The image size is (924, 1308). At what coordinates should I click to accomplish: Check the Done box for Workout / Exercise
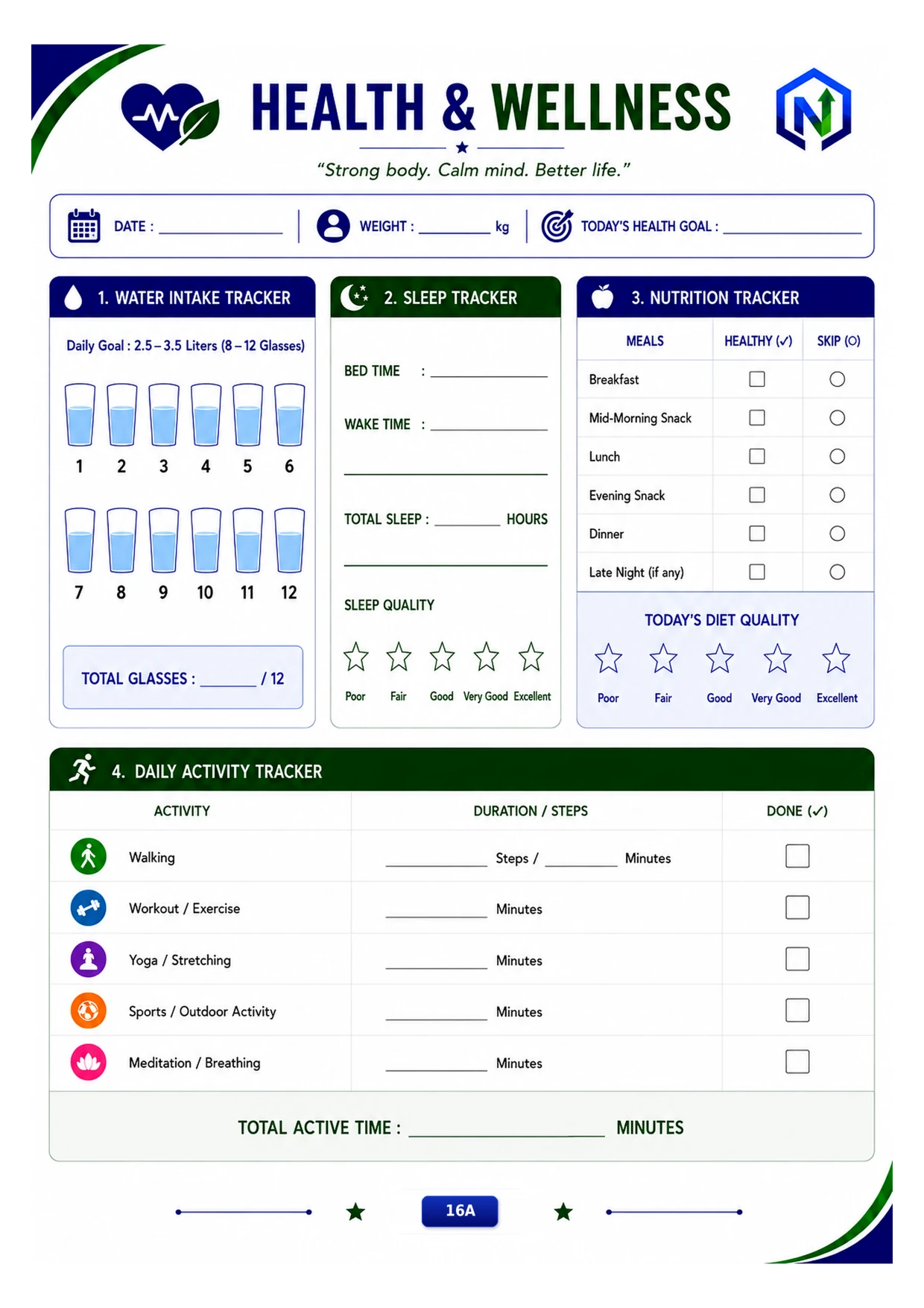[797, 907]
